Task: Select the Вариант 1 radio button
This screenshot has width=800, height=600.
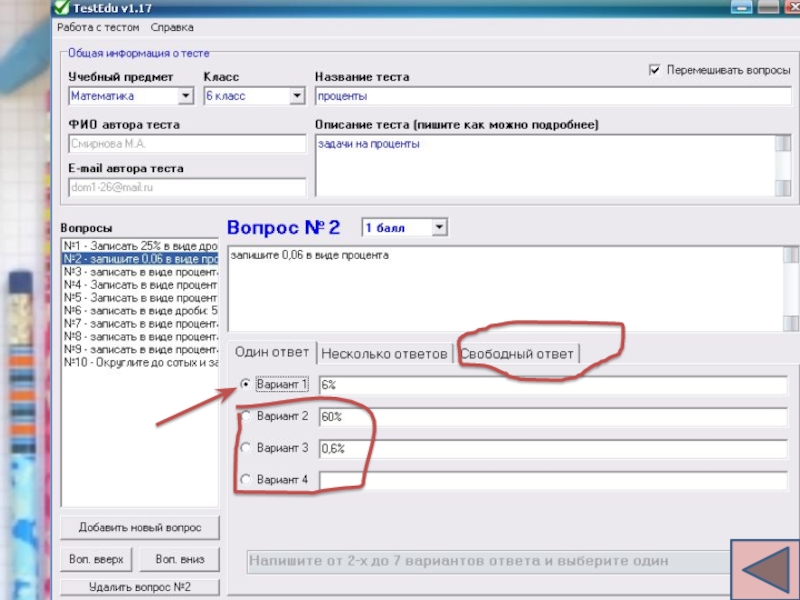Action: [246, 384]
